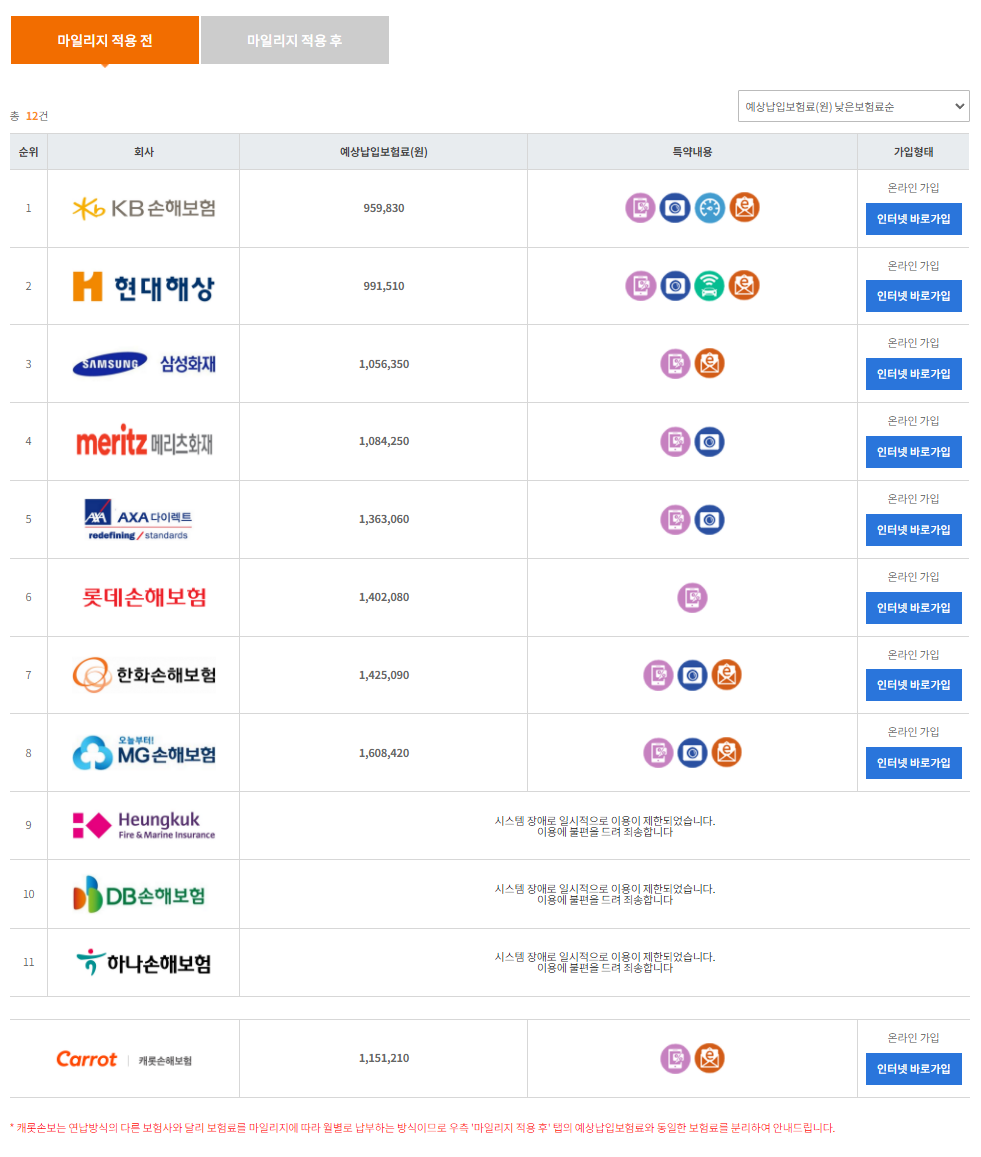This screenshot has height=1157, width=981.
Task: Click 인터넷 바로가입 for 롯데손해보험
Action: pyautogui.click(x=913, y=608)
